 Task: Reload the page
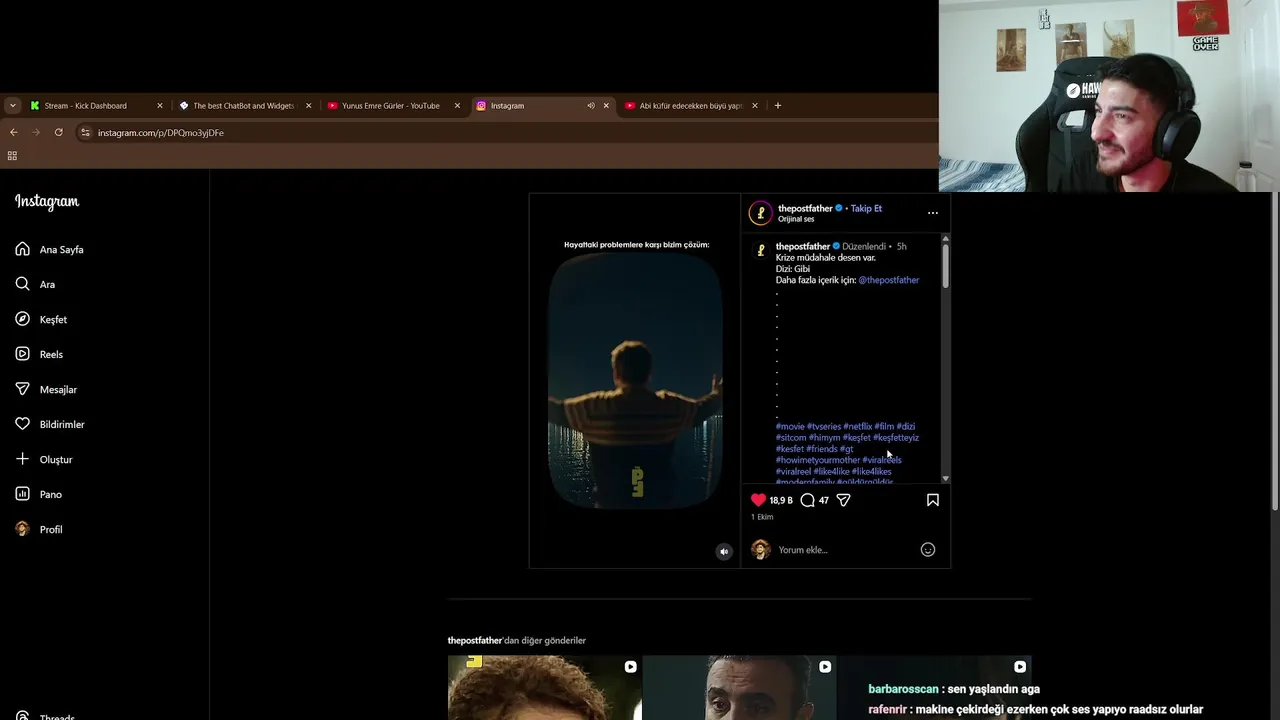pos(58,132)
